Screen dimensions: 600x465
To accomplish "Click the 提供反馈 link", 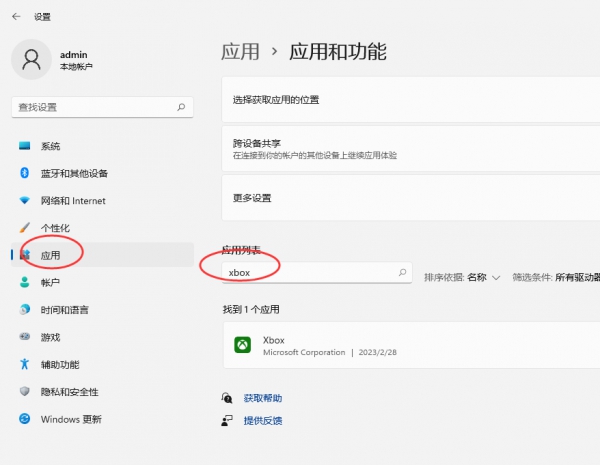I will click(263, 421).
